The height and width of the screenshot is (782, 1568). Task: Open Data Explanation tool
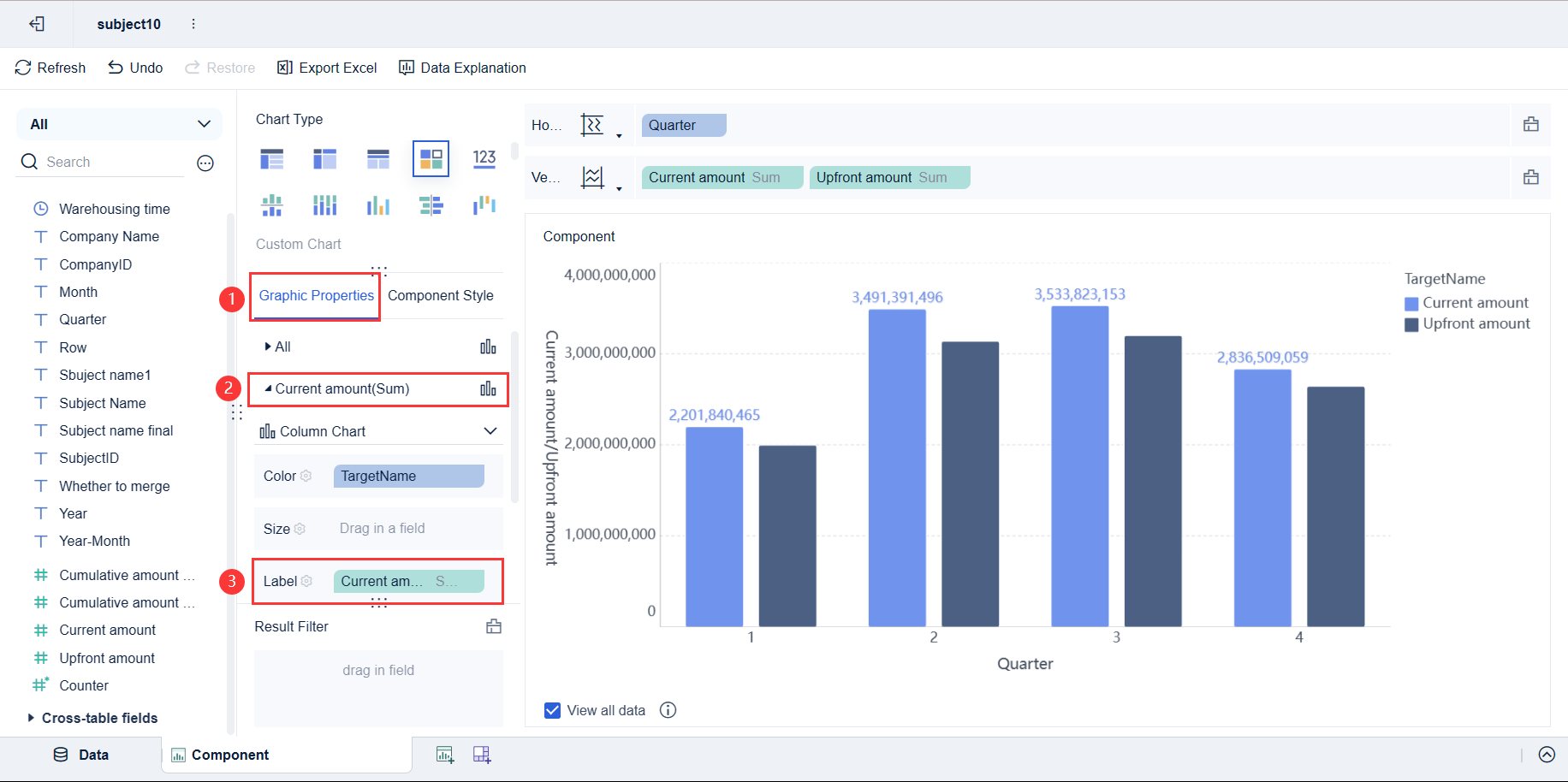462,68
